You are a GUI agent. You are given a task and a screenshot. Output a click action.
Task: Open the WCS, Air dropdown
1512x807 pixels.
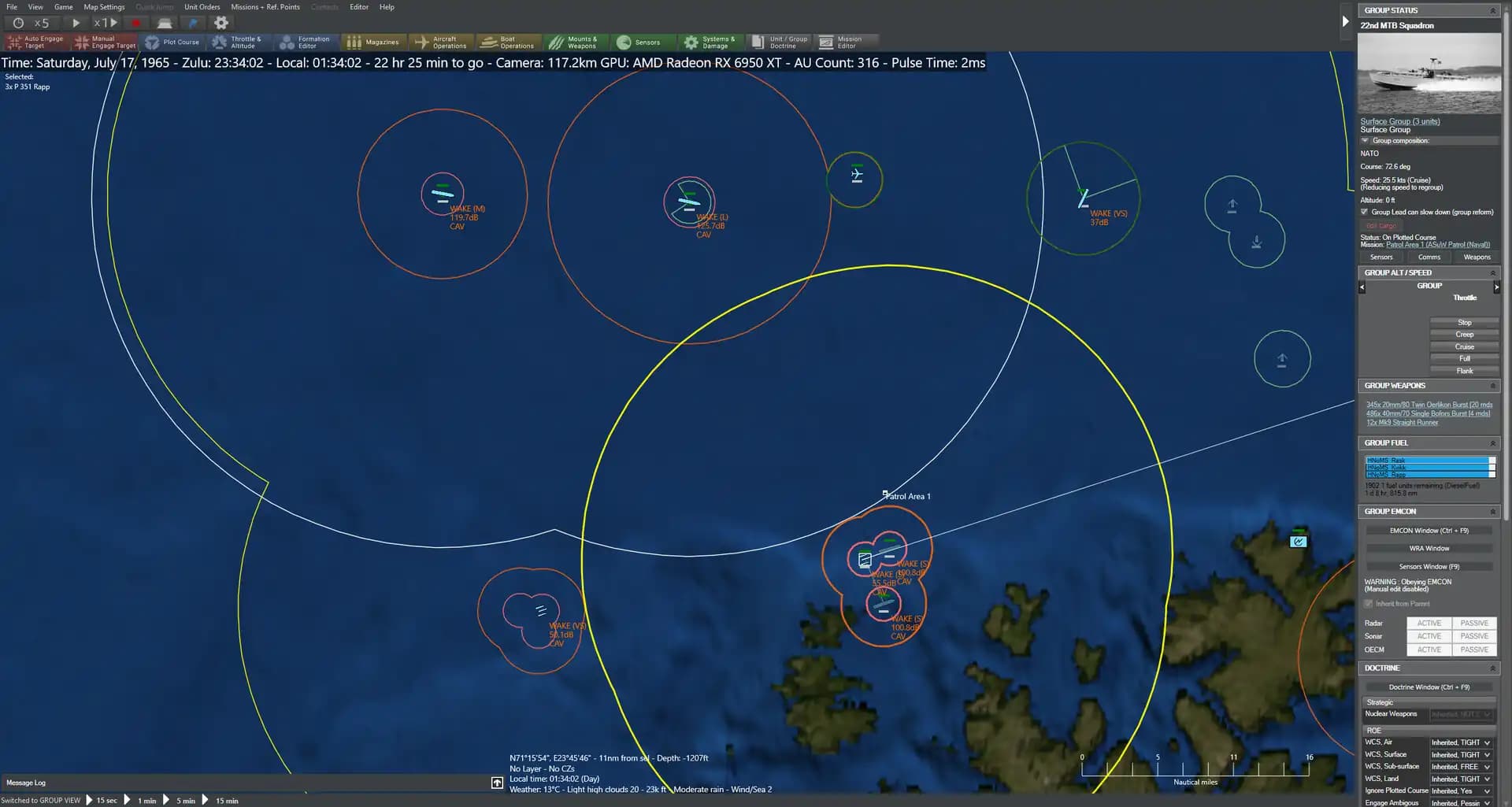1462,742
